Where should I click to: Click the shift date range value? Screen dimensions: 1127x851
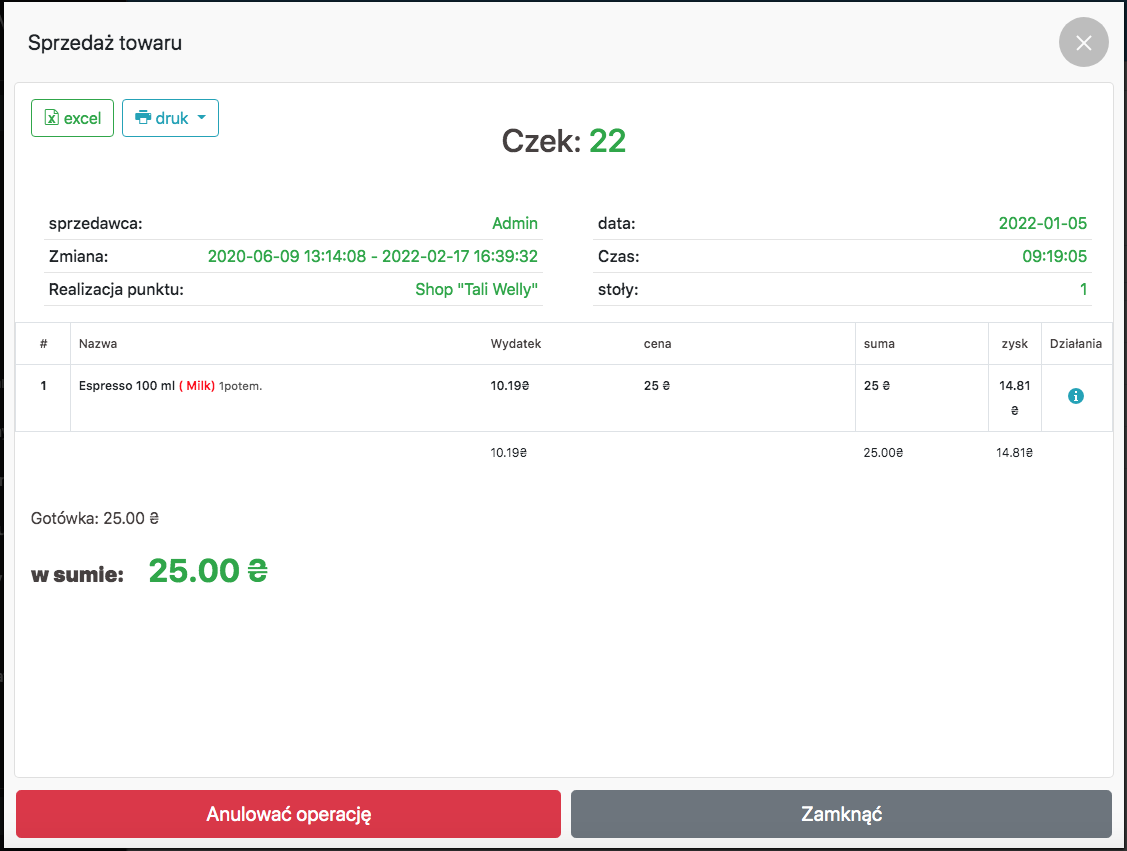pos(372,256)
